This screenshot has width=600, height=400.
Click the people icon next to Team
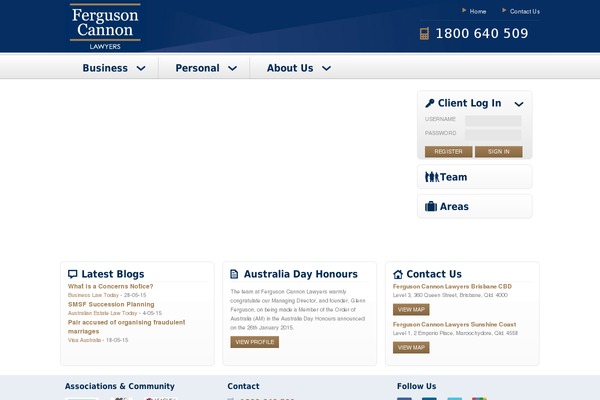click(432, 177)
